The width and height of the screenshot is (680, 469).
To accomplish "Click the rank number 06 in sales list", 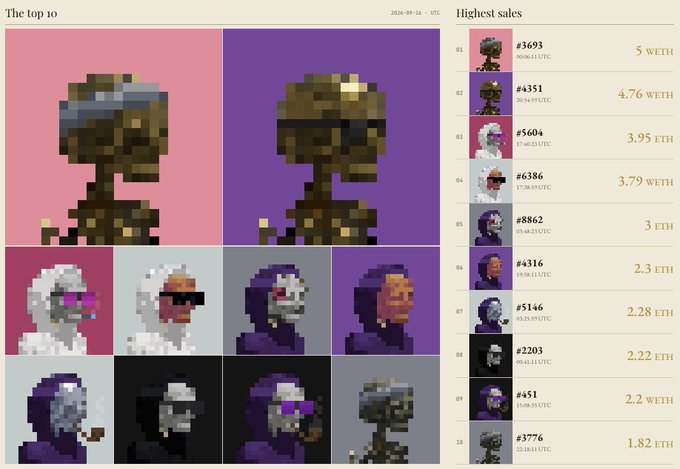I will 459,268.
